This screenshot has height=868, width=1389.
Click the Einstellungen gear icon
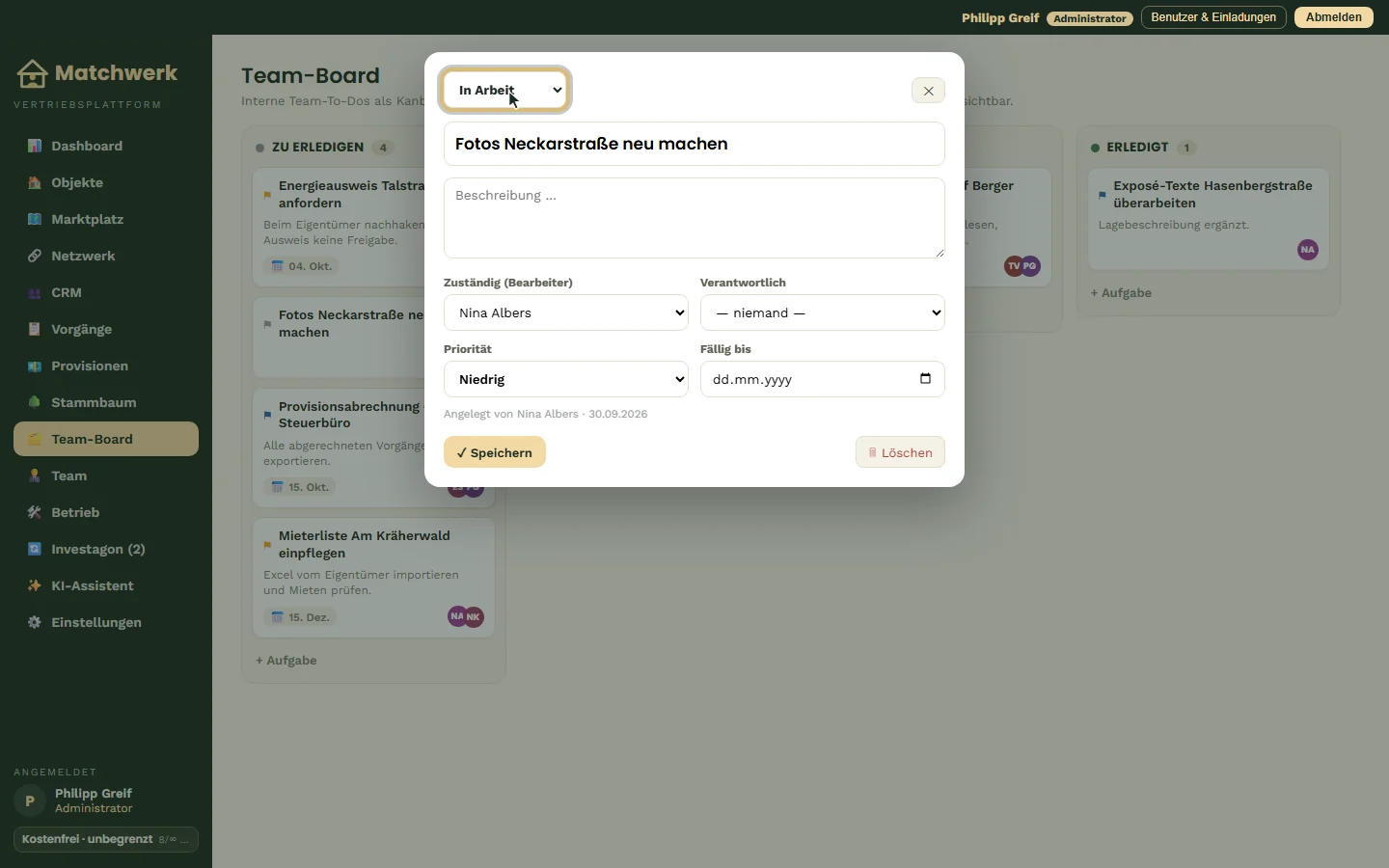[x=35, y=622]
